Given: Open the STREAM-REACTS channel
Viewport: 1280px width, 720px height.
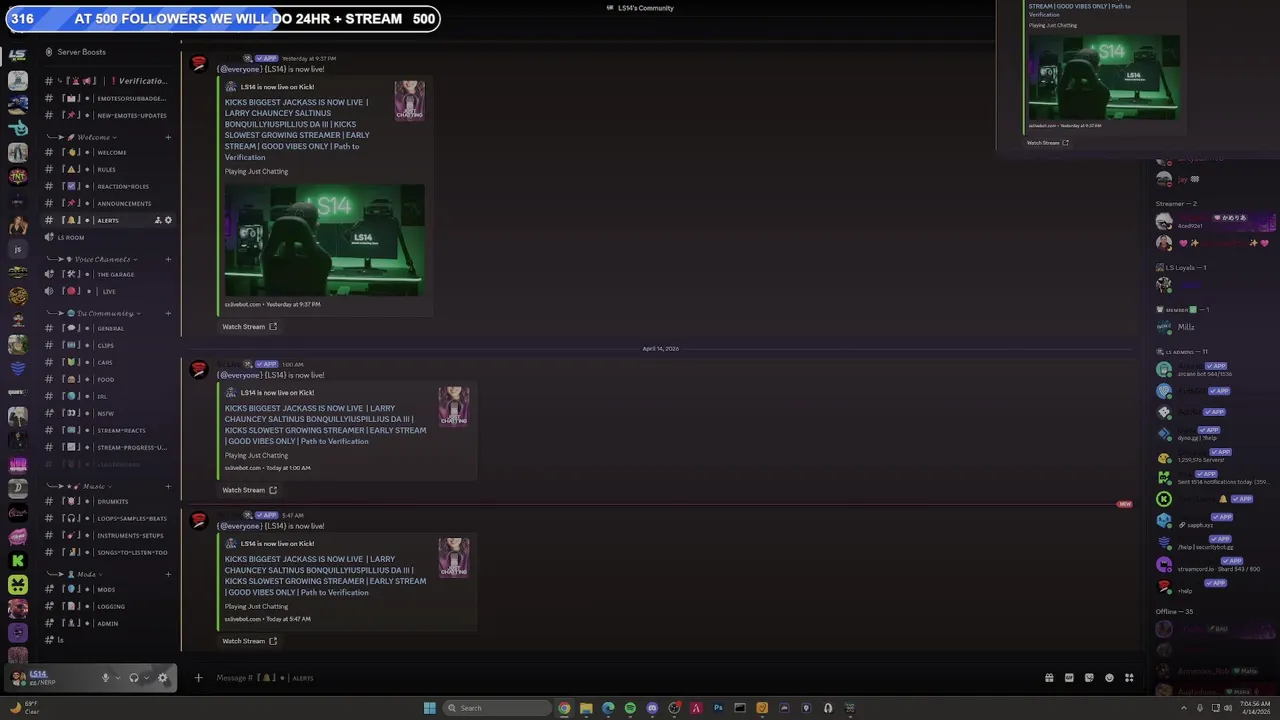Looking at the screenshot, I should (x=108, y=430).
